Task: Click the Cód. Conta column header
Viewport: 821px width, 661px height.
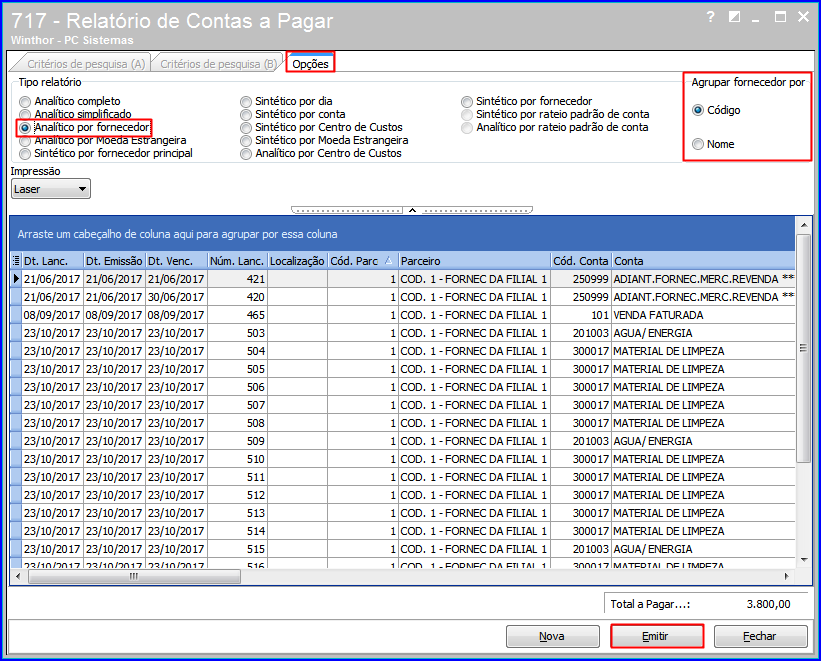Action: [x=581, y=260]
